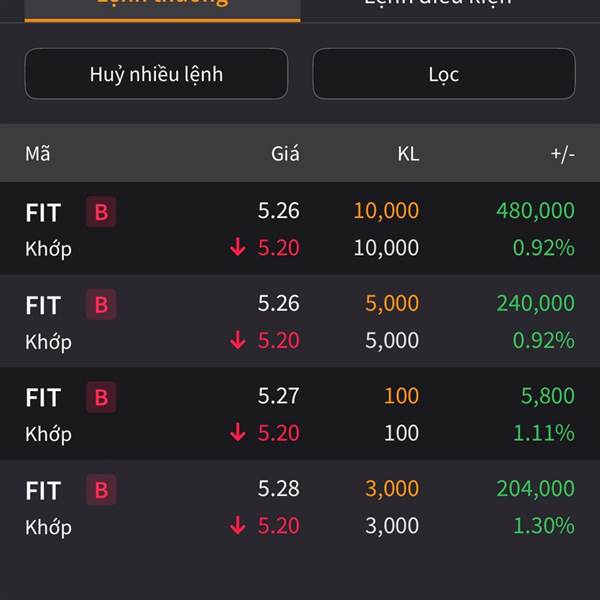The image size is (600, 600).
Task: Switch to Lệnh thường tab
Action: pyautogui.click(x=162, y=10)
